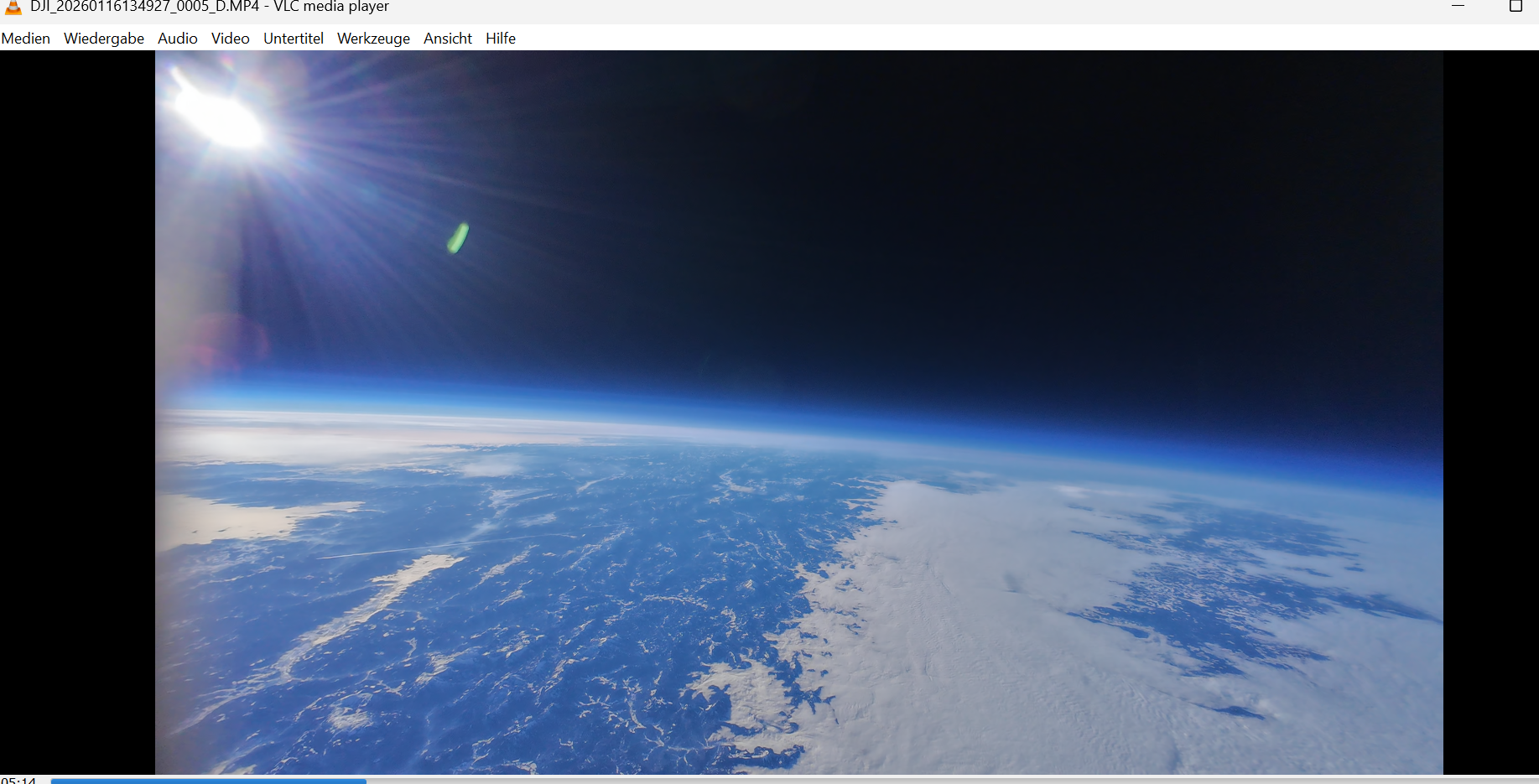Click the VLC cone icon in title bar
Viewport: 1539px width, 784px height.
click(x=13, y=7)
